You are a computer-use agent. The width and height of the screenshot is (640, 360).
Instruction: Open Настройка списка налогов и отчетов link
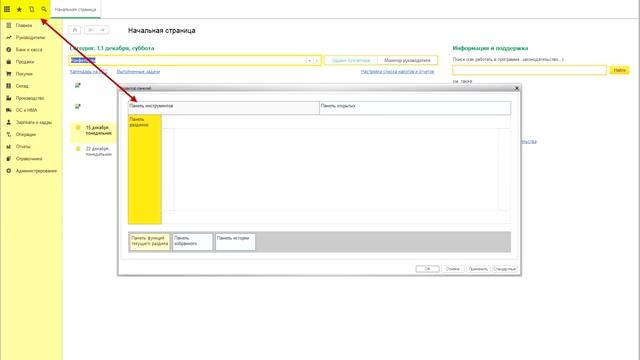coord(398,72)
